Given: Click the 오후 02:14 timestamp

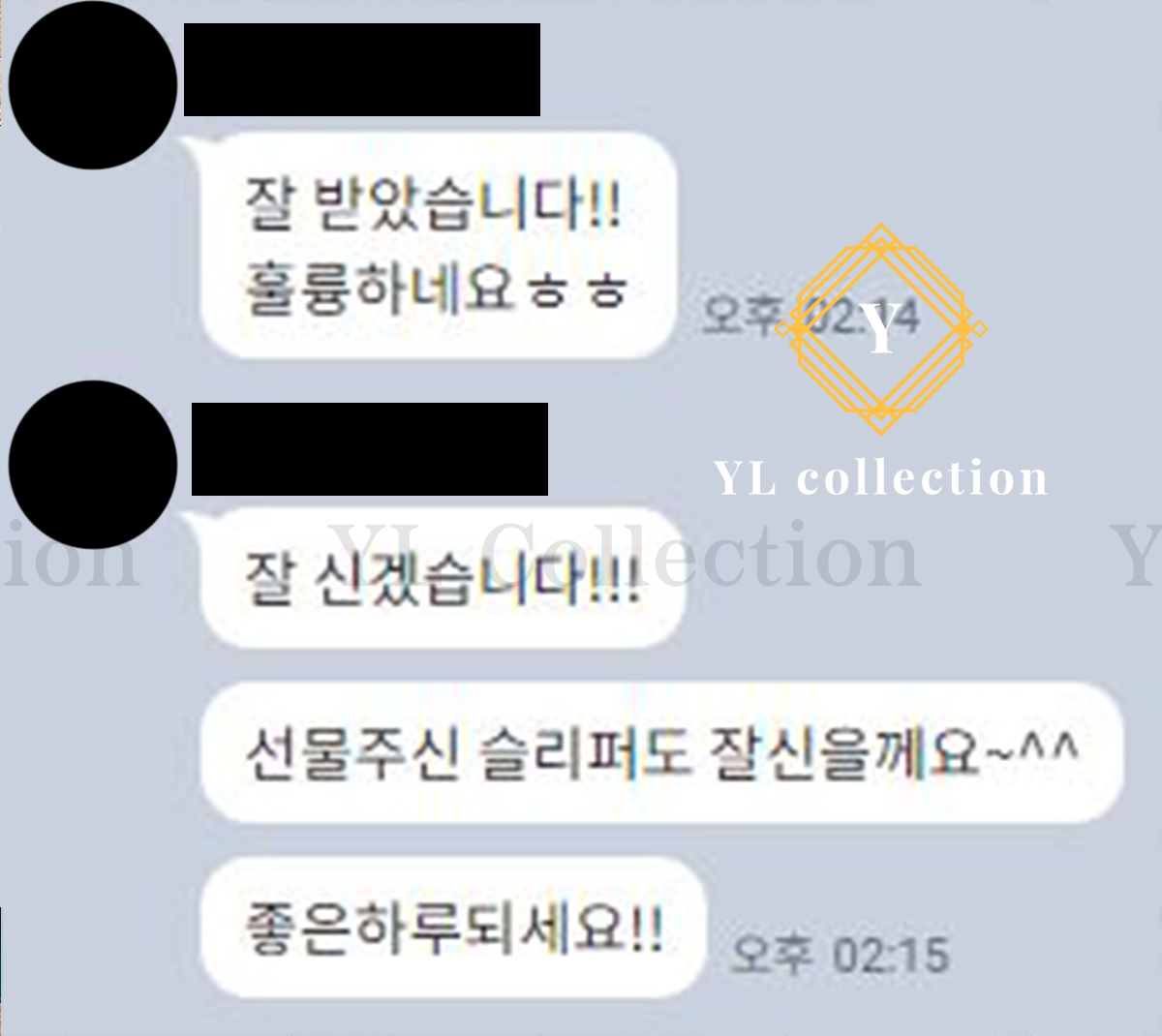Looking at the screenshot, I should [810, 317].
